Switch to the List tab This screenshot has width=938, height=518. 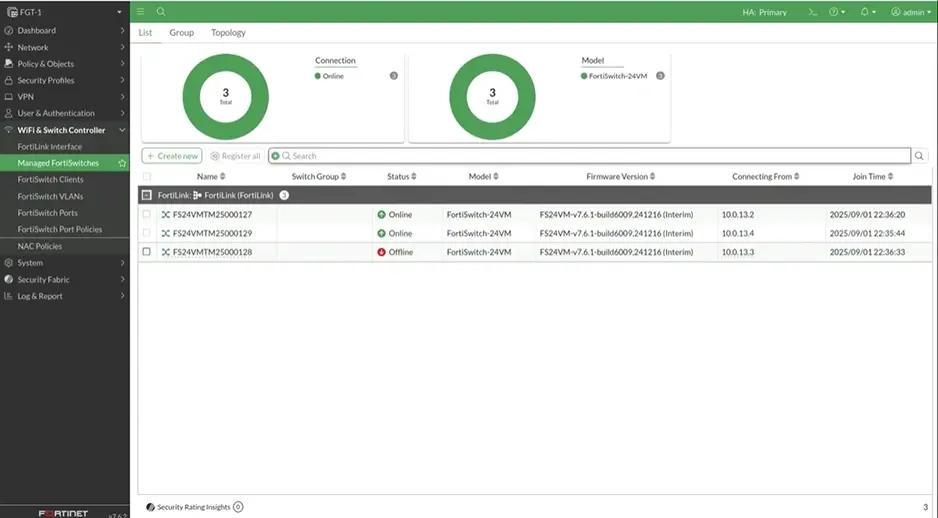(145, 32)
